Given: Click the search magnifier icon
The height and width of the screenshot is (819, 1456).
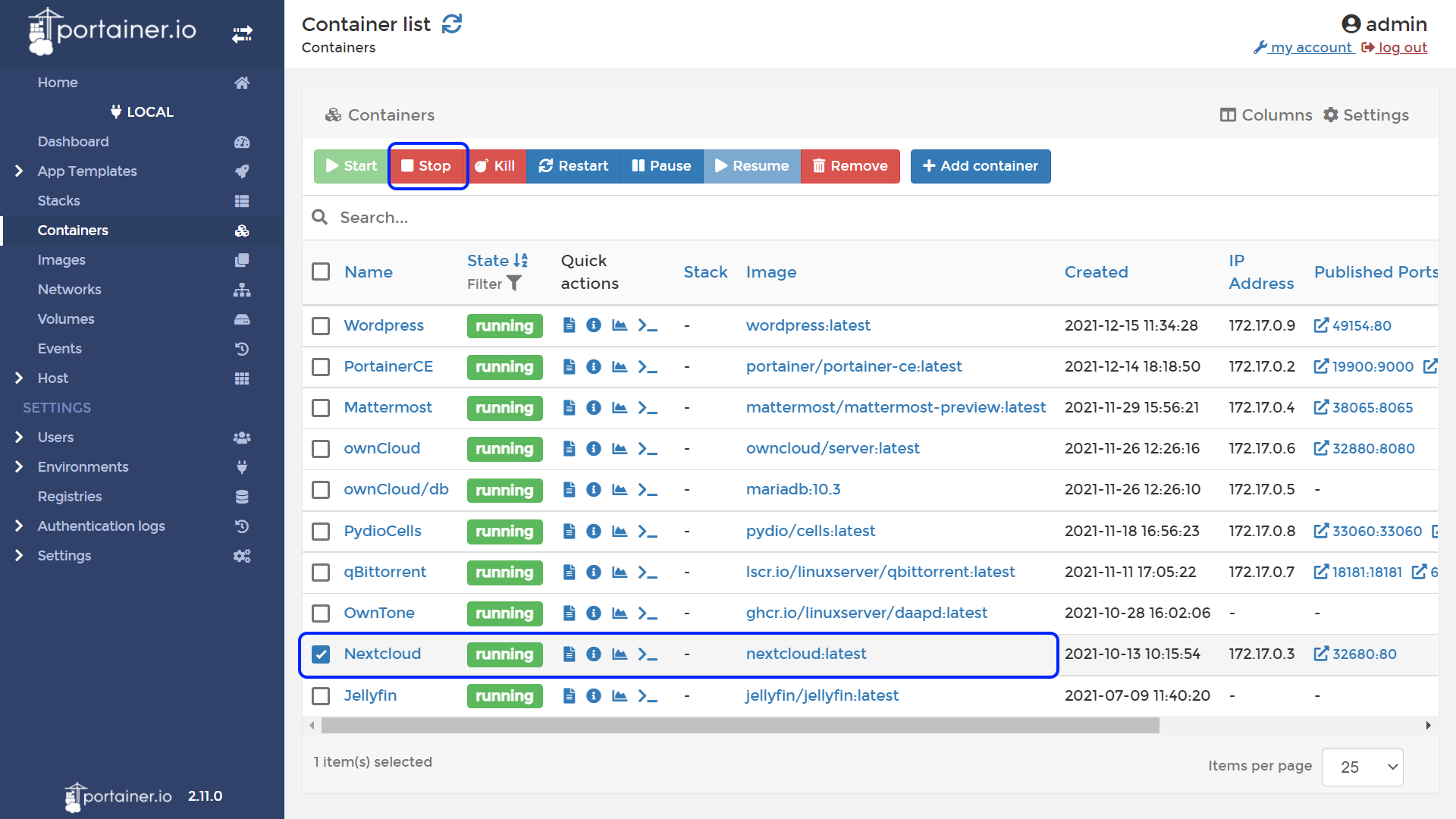Looking at the screenshot, I should tap(320, 218).
